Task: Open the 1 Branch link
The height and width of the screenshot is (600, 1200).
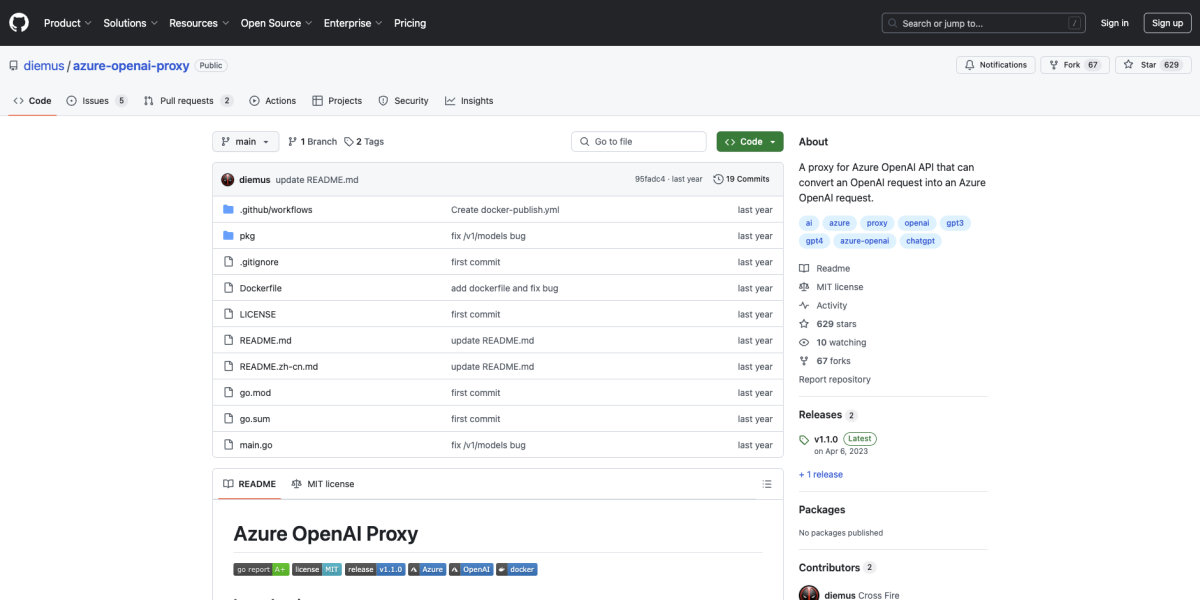Action: tap(312, 142)
